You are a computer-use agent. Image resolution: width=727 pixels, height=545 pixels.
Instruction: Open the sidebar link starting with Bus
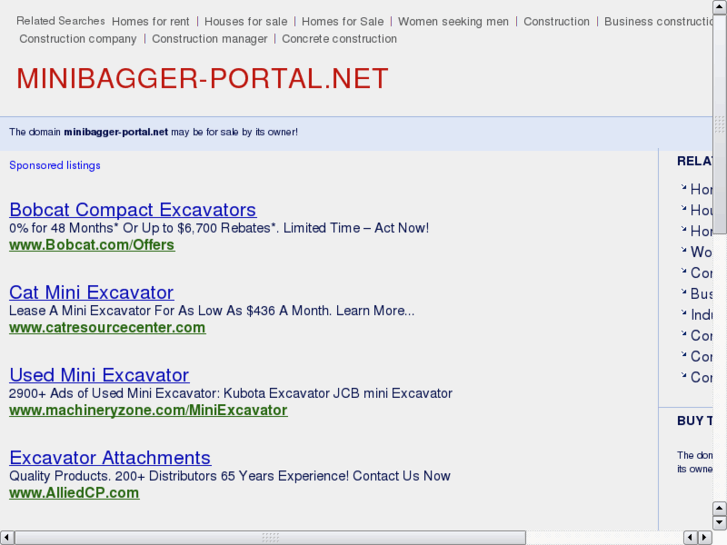point(701,294)
